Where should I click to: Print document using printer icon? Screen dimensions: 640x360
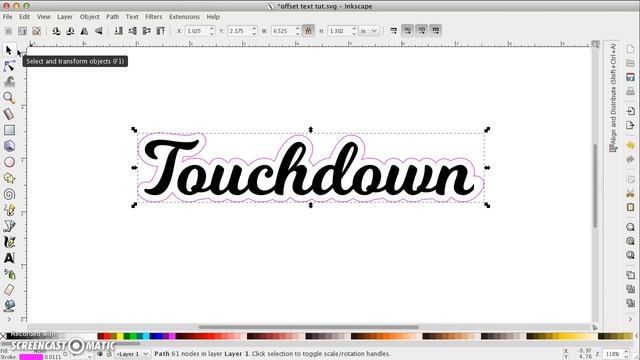[630, 91]
